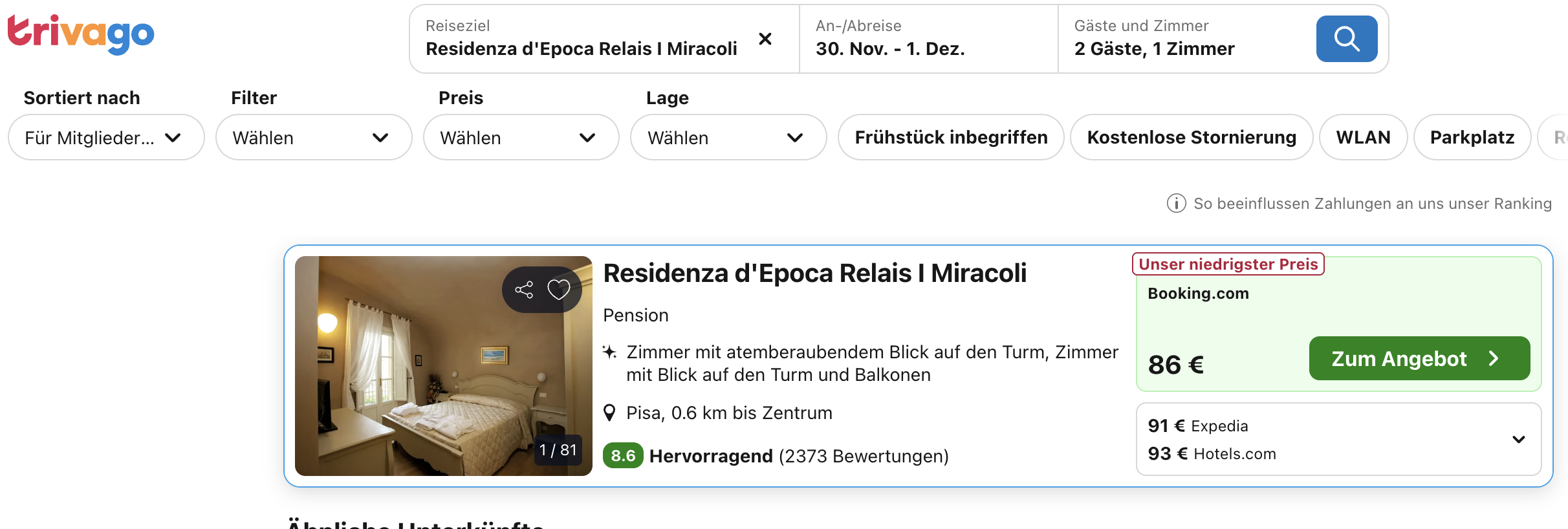1568x529 pixels.
Task: Click the blue search magnifier button
Action: (x=1346, y=39)
